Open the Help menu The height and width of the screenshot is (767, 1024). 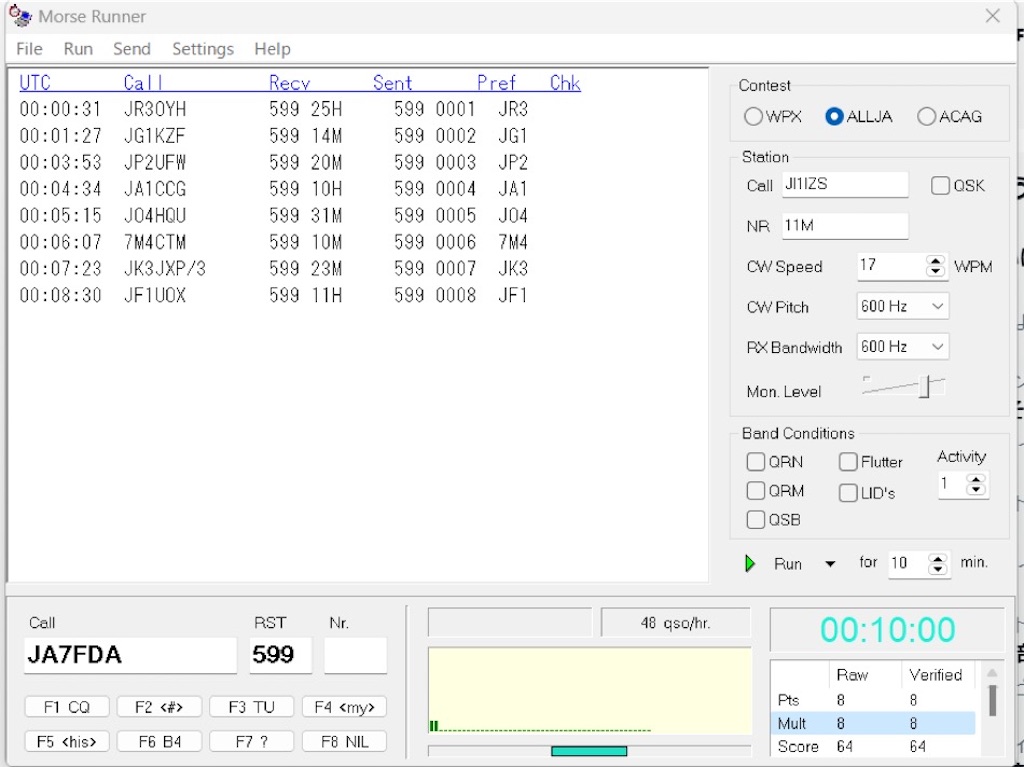click(x=272, y=49)
